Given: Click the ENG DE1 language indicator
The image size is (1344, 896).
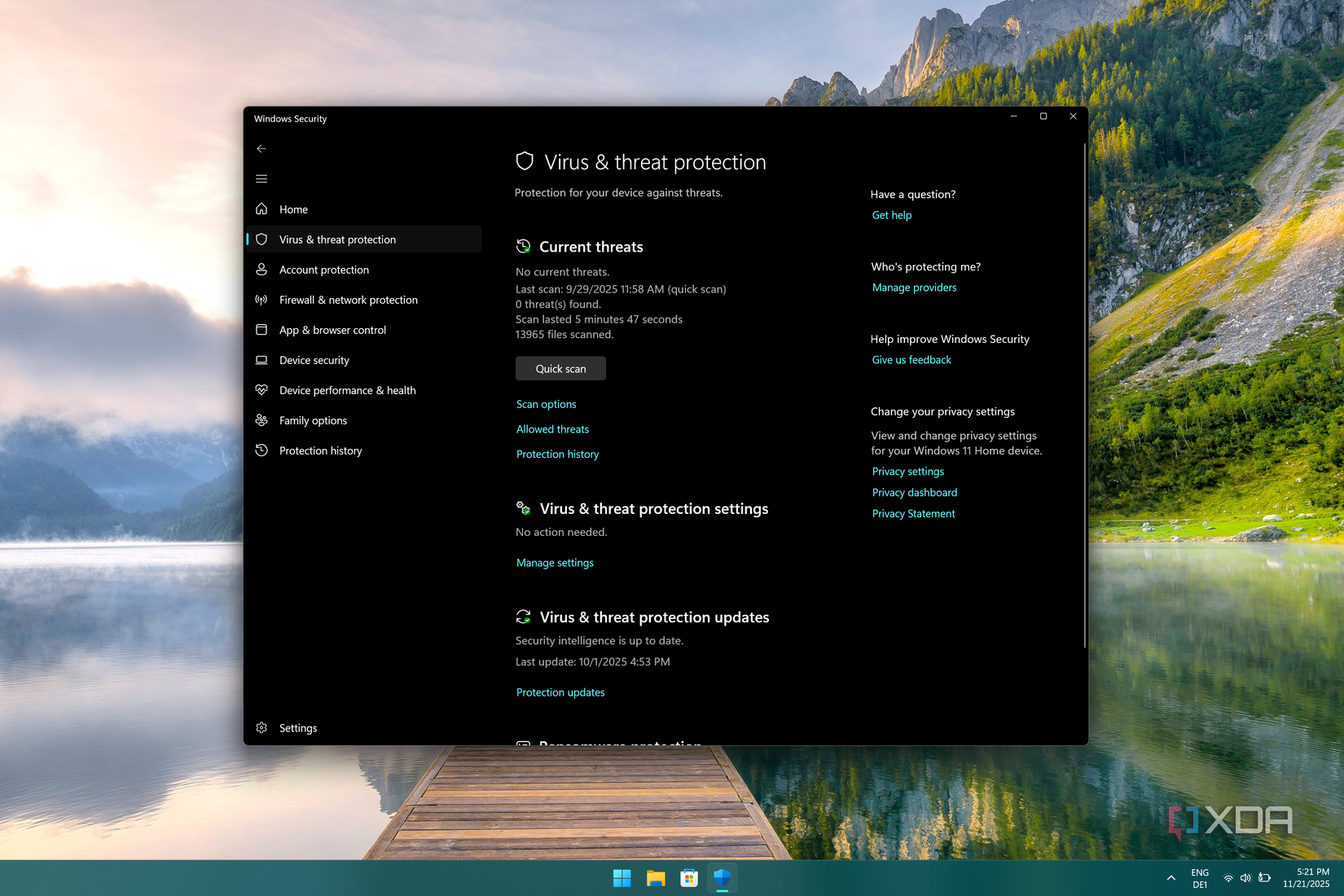Looking at the screenshot, I should 1200,878.
